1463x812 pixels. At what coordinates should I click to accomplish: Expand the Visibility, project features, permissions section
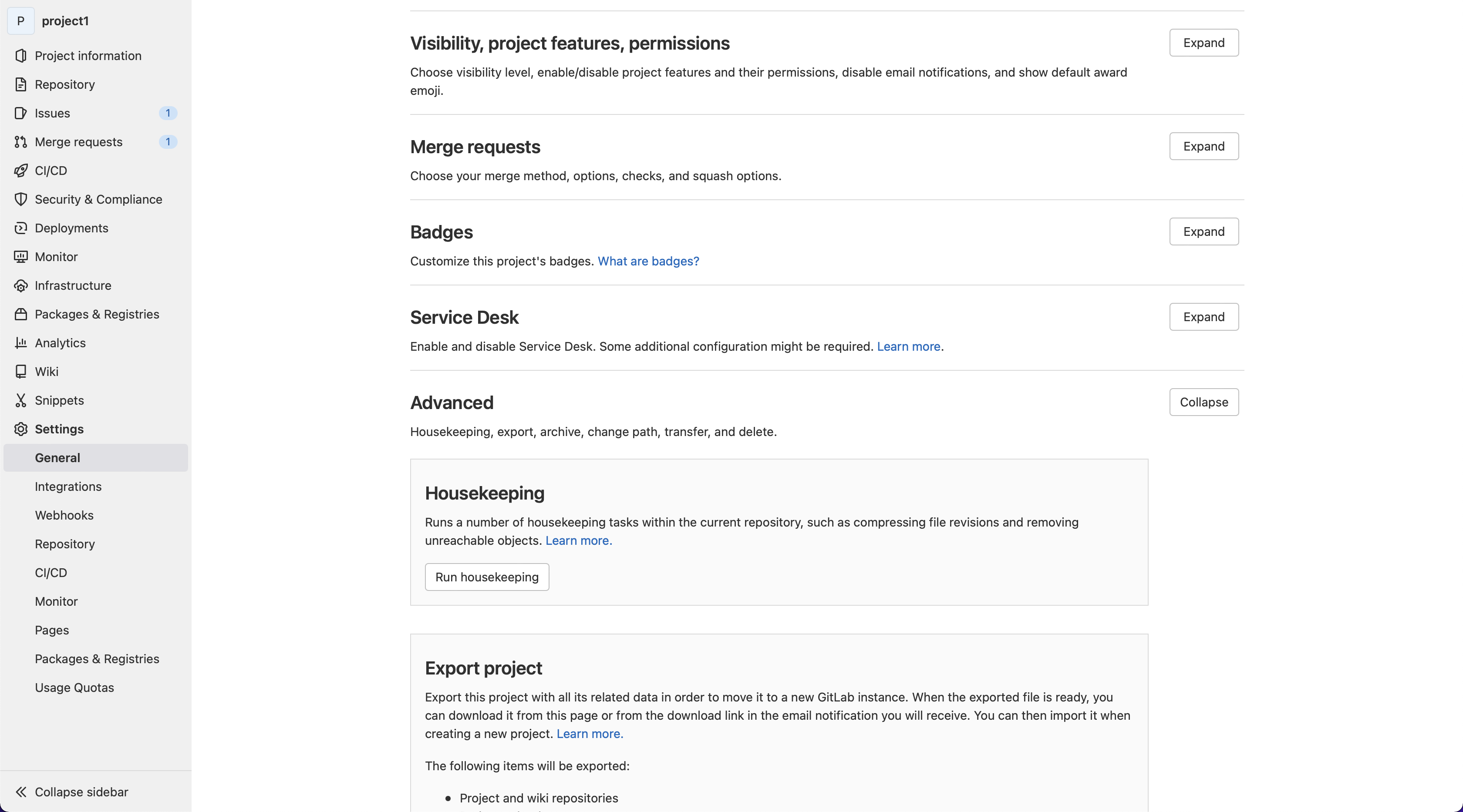click(x=1203, y=43)
